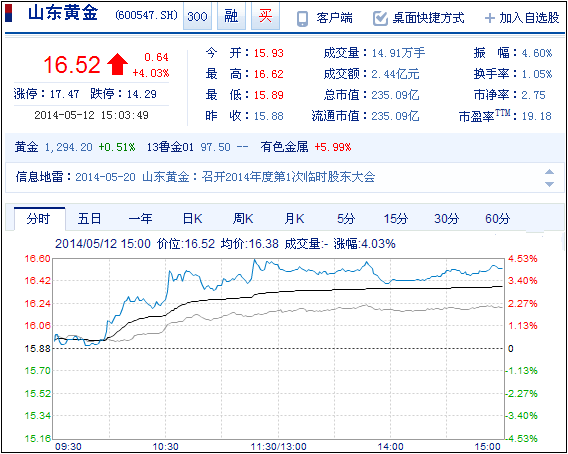Click the 最高 value 16.62
The image size is (568, 454).
coord(268,74)
